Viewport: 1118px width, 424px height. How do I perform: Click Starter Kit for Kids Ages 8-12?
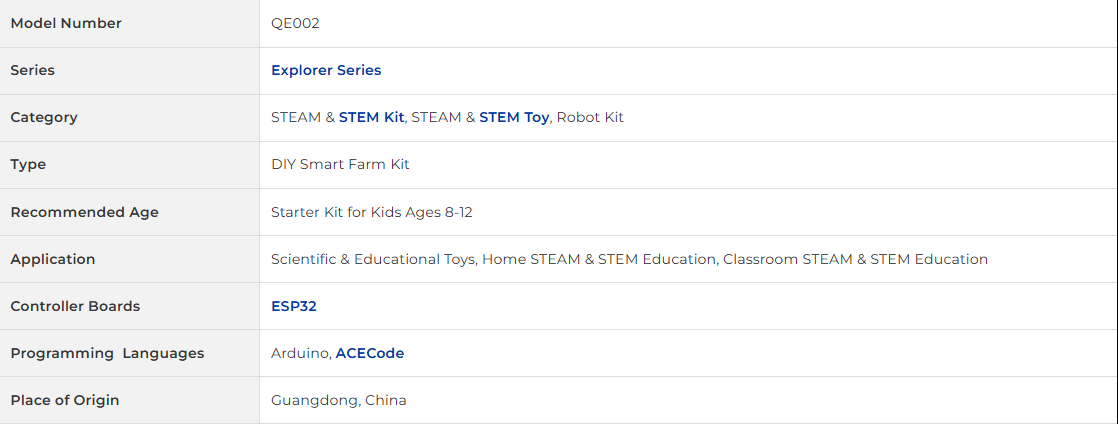pos(371,212)
